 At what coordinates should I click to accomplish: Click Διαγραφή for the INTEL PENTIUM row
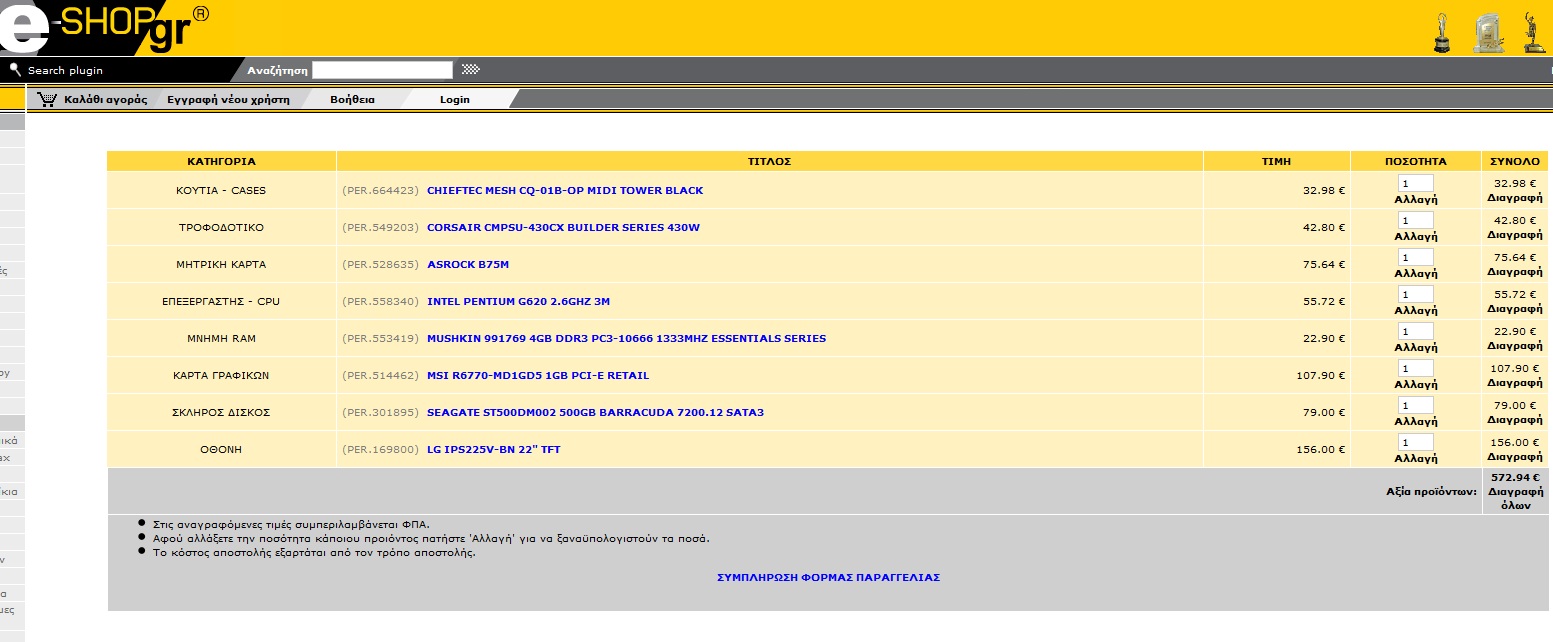pos(1515,309)
